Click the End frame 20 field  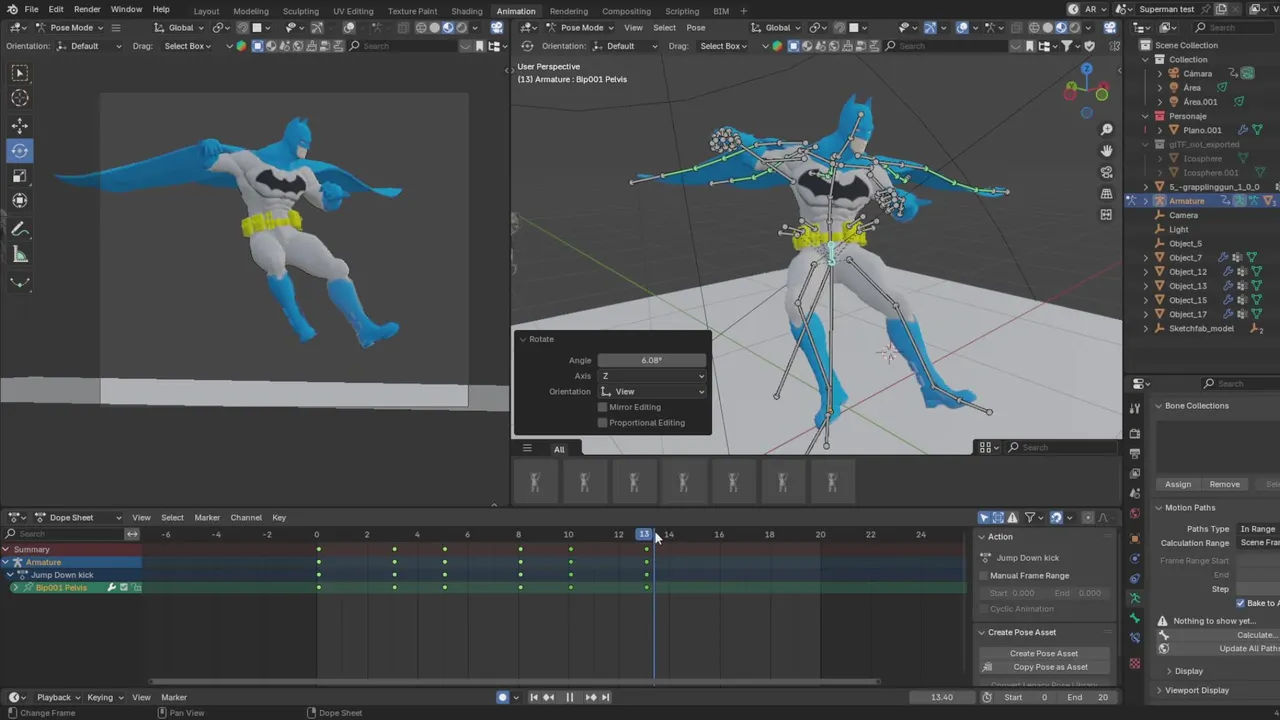tap(1087, 697)
